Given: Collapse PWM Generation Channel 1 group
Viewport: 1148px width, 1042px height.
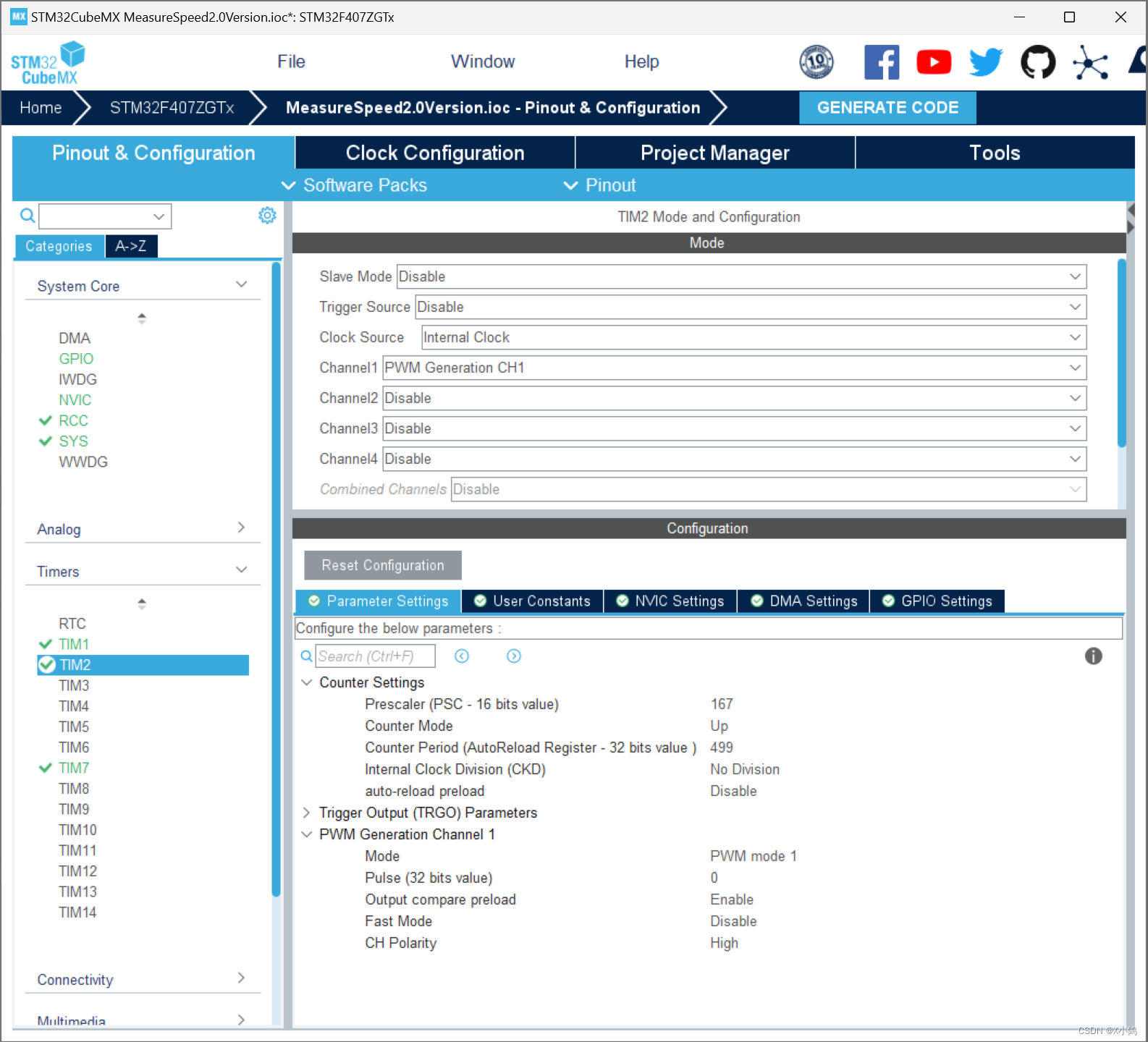Looking at the screenshot, I should [307, 834].
